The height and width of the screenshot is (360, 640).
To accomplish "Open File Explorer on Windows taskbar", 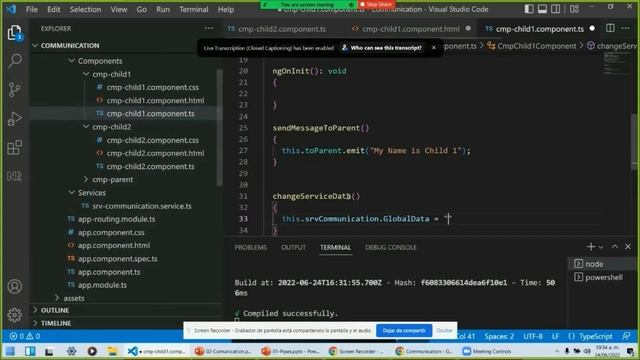I will pyautogui.click(x=112, y=351).
